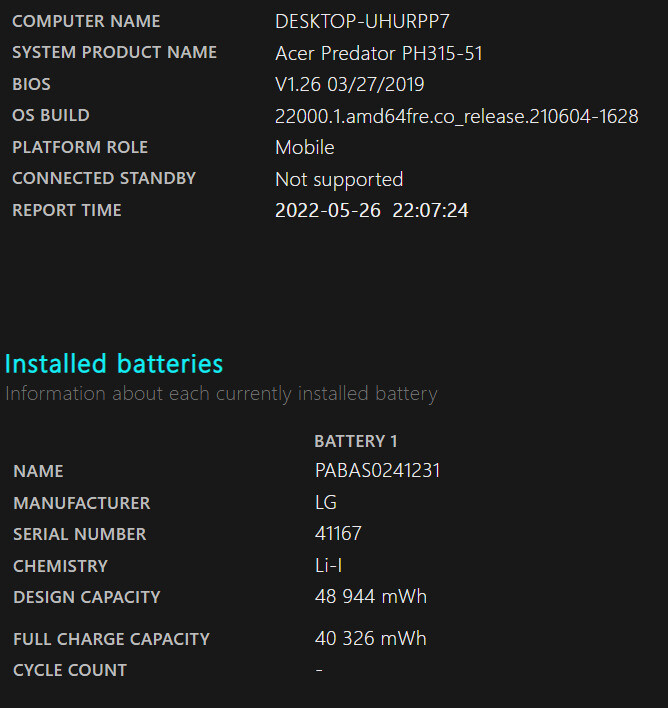Click the FULL CHARGE CAPACITY label
Viewport: 668px width, 708px height.
coord(111,639)
